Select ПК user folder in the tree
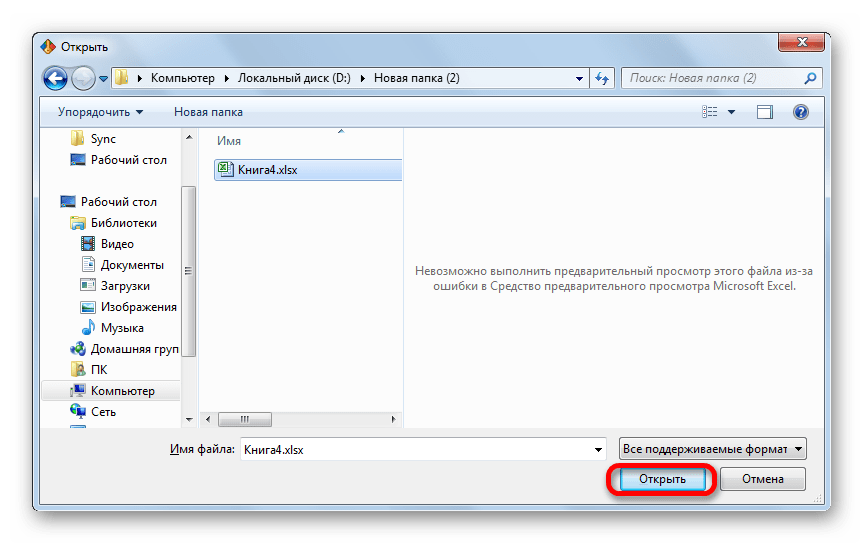The height and width of the screenshot is (544, 864). 99,370
